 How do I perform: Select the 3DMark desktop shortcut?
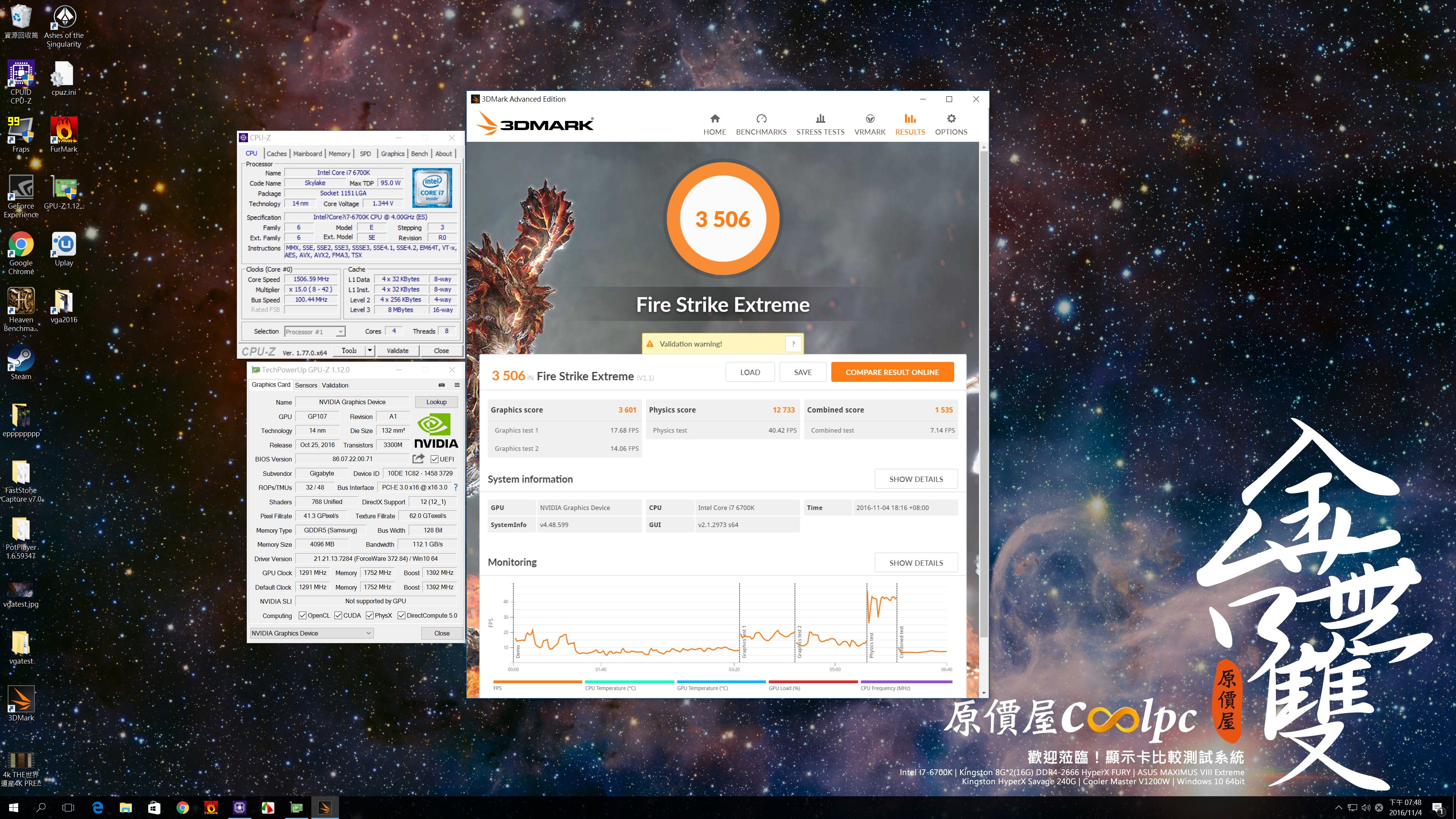pos(21,704)
